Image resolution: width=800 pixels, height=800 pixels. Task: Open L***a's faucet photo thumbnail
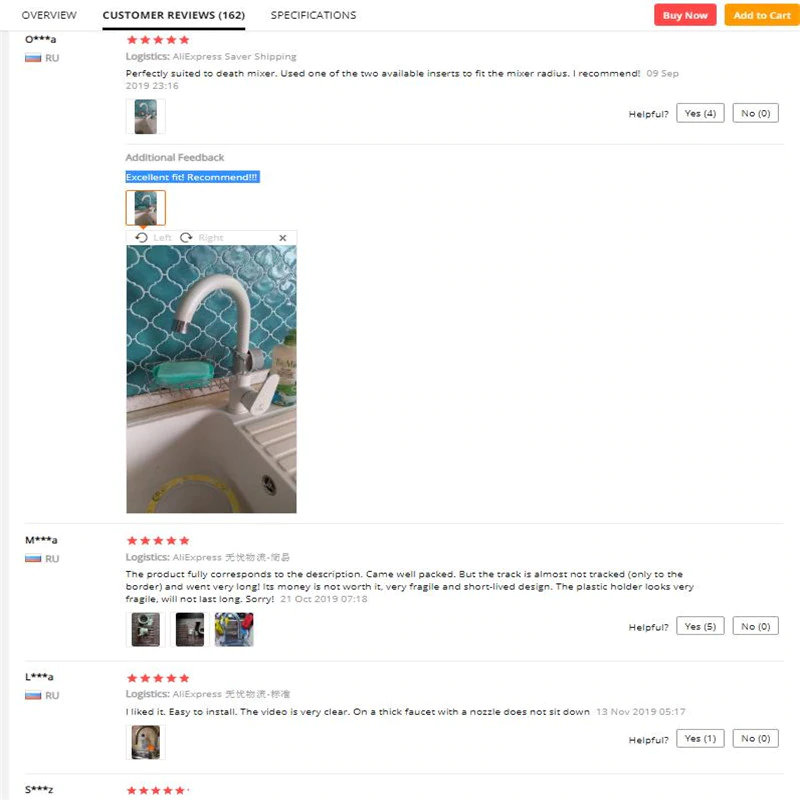pyautogui.click(x=145, y=742)
